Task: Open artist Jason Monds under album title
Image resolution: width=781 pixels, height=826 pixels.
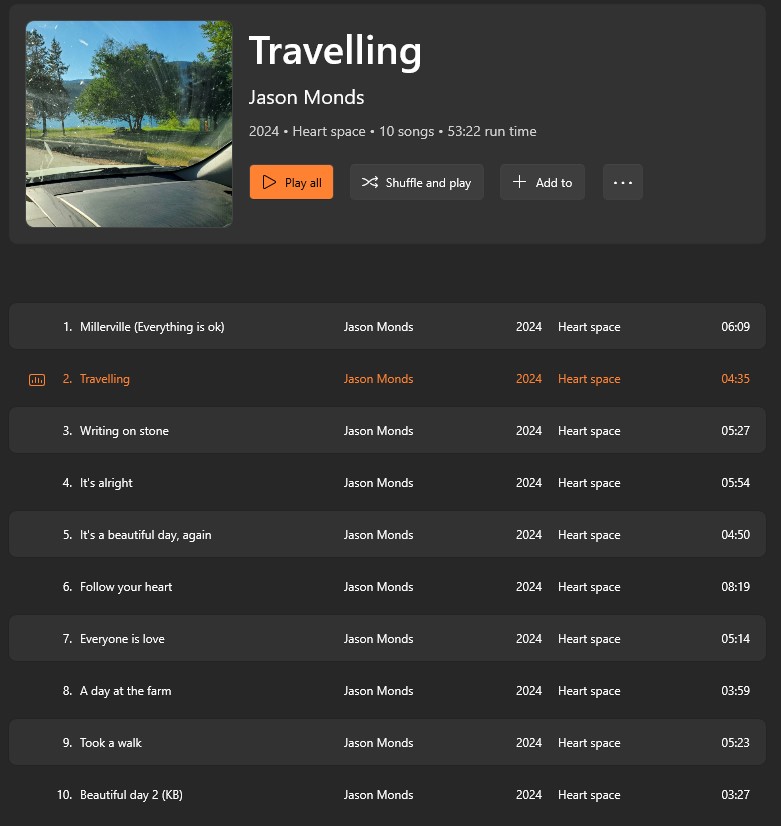Action: [306, 97]
